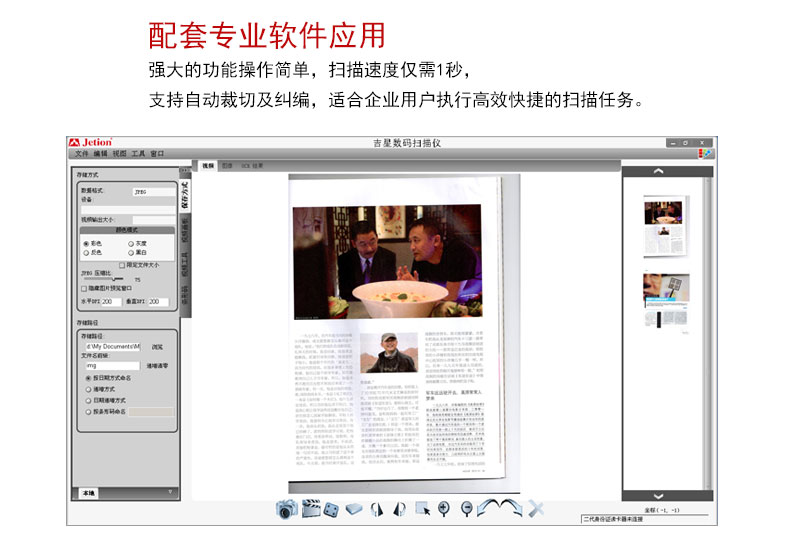
Task: Select the 彩色 color mode radio button
Action: click(x=86, y=243)
